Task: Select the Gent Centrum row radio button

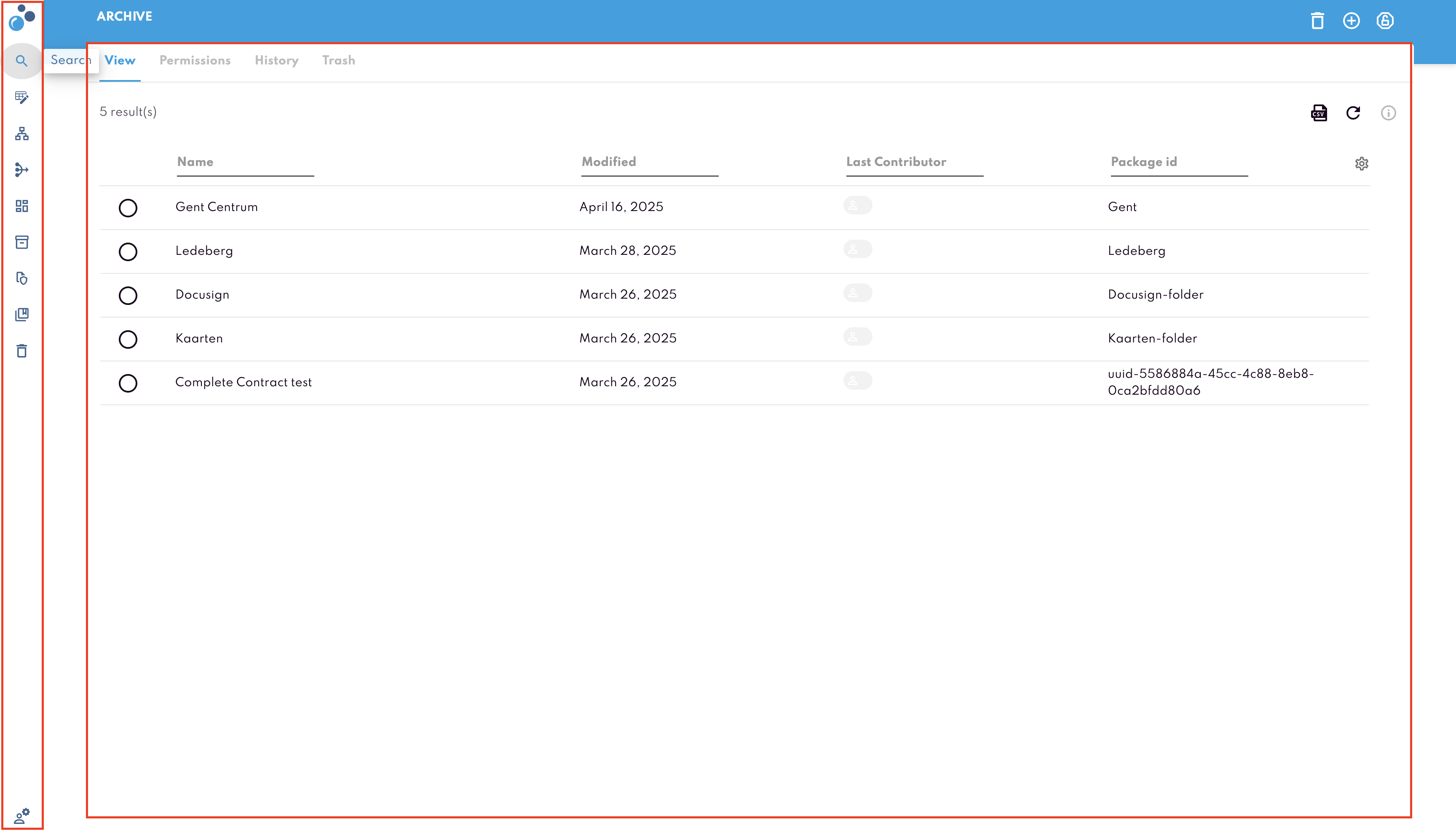Action: coord(128,208)
